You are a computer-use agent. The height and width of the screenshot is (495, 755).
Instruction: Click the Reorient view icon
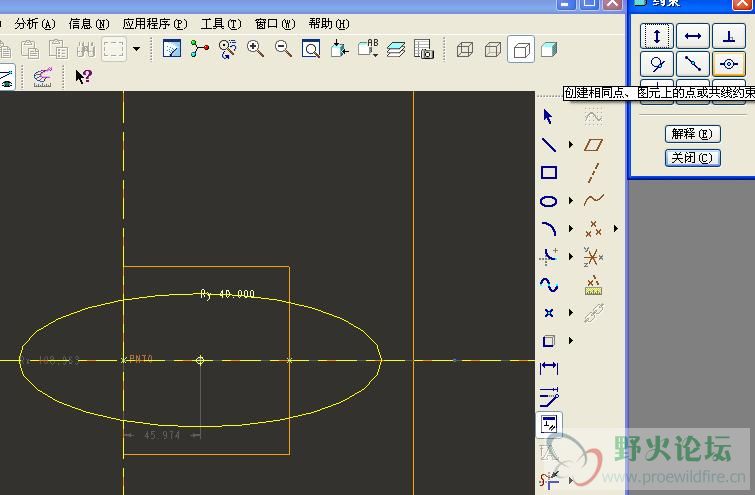pyautogui.click(x=339, y=49)
